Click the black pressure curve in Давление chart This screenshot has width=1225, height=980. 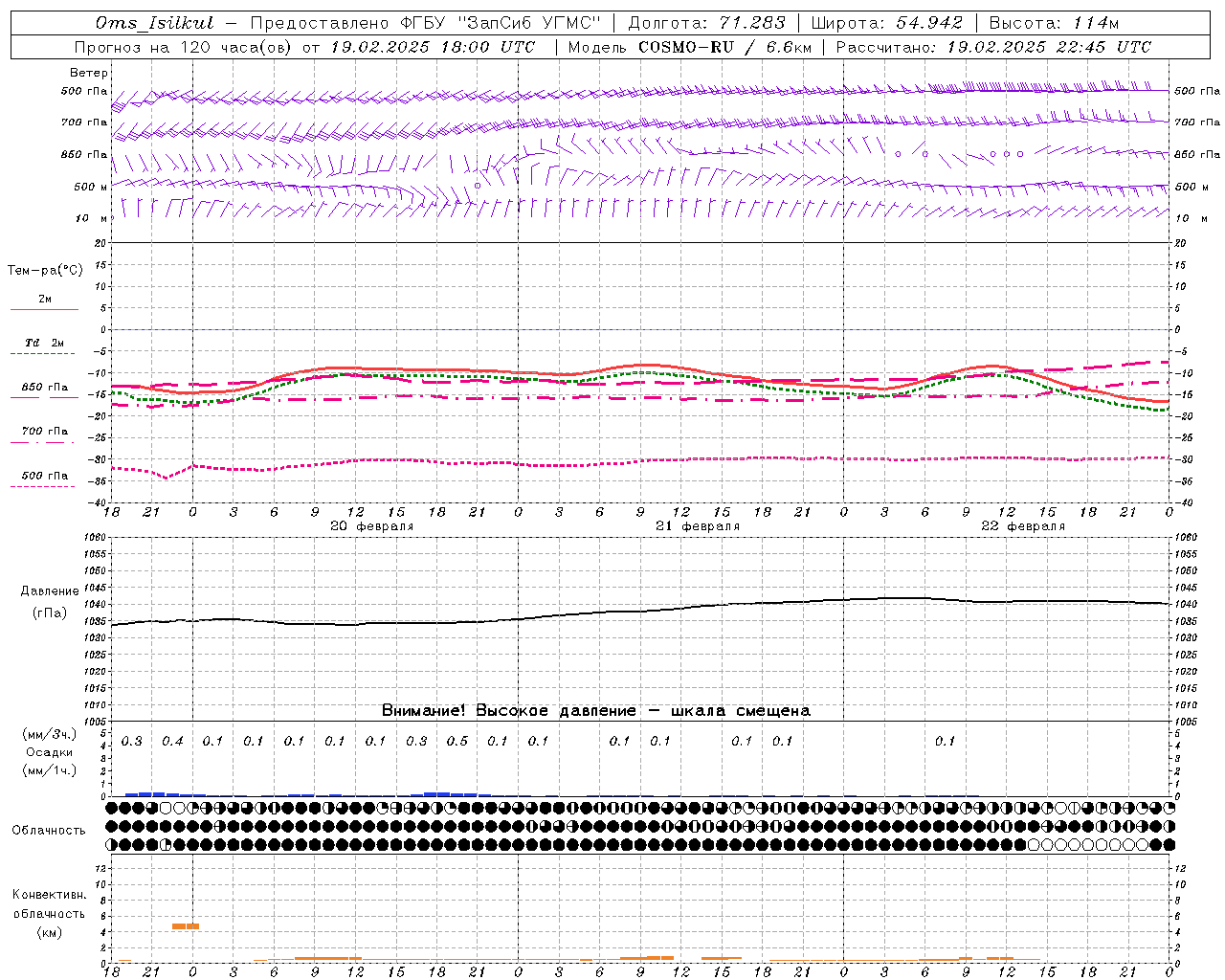tap(641, 611)
